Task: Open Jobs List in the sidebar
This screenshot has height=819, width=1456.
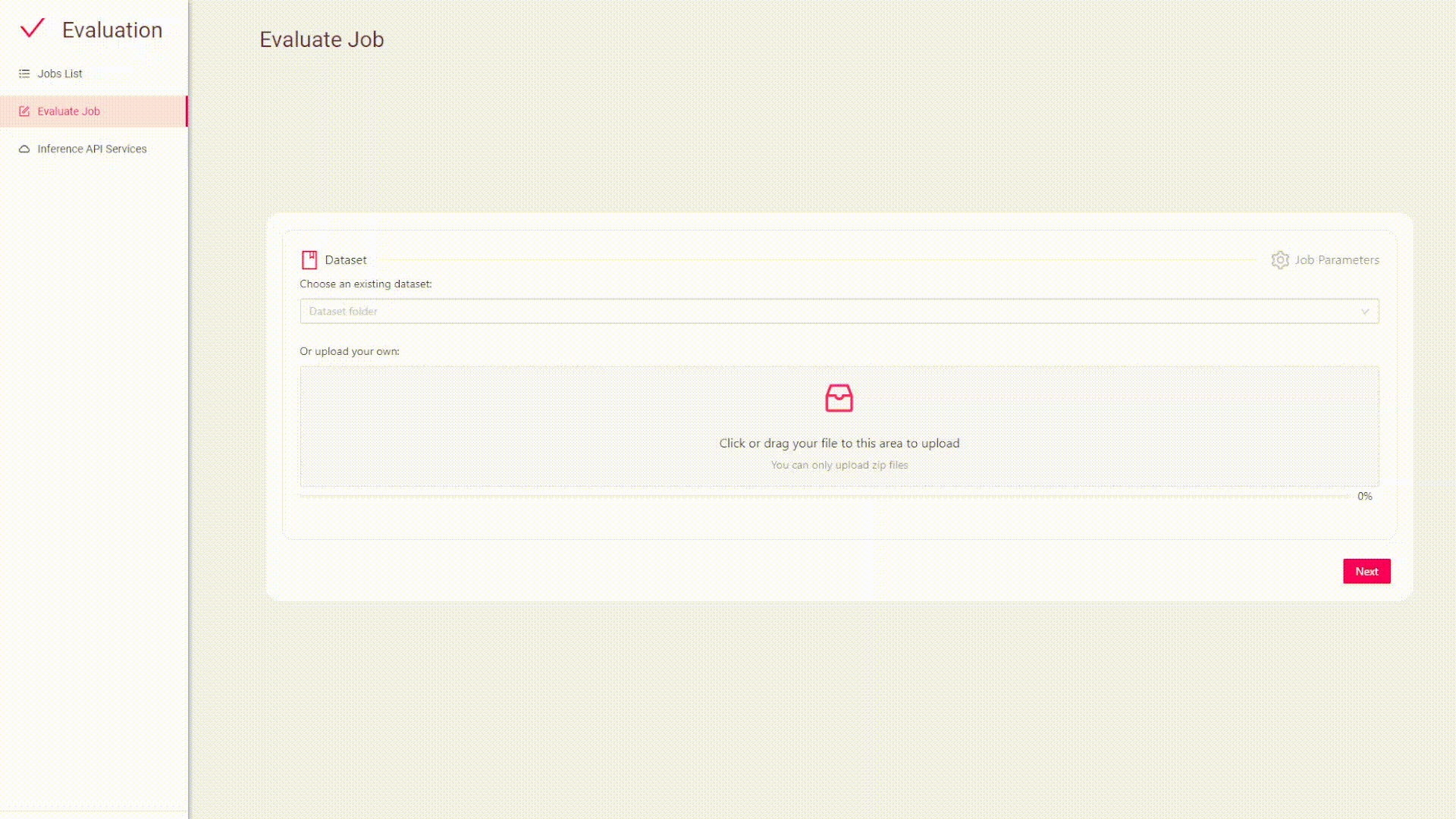Action: click(x=60, y=74)
